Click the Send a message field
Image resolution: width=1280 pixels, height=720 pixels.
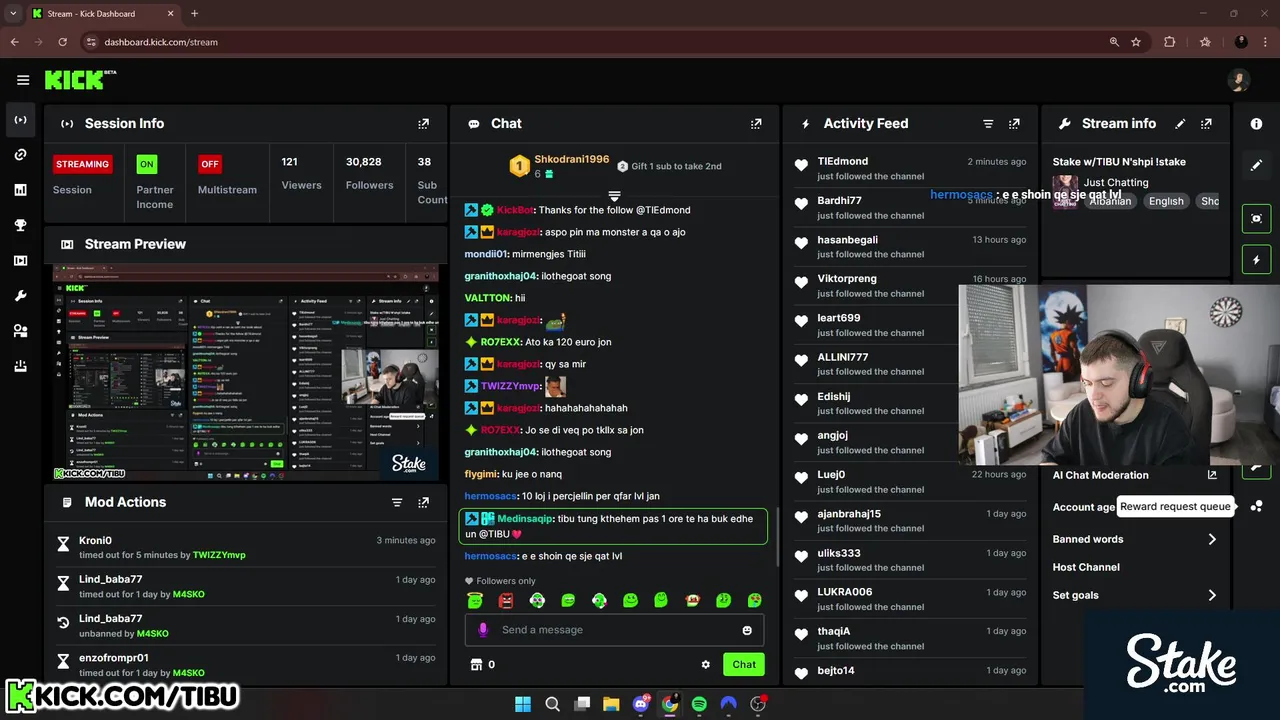(x=614, y=630)
